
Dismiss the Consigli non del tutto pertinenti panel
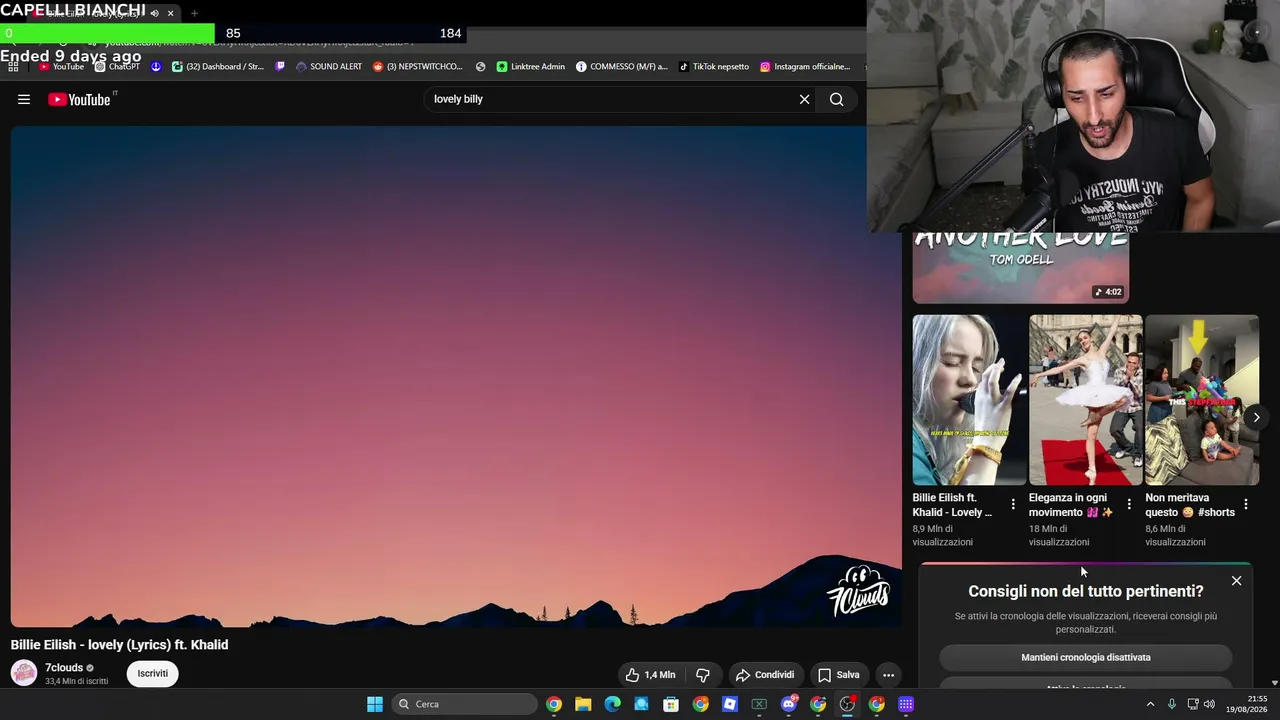click(1237, 581)
